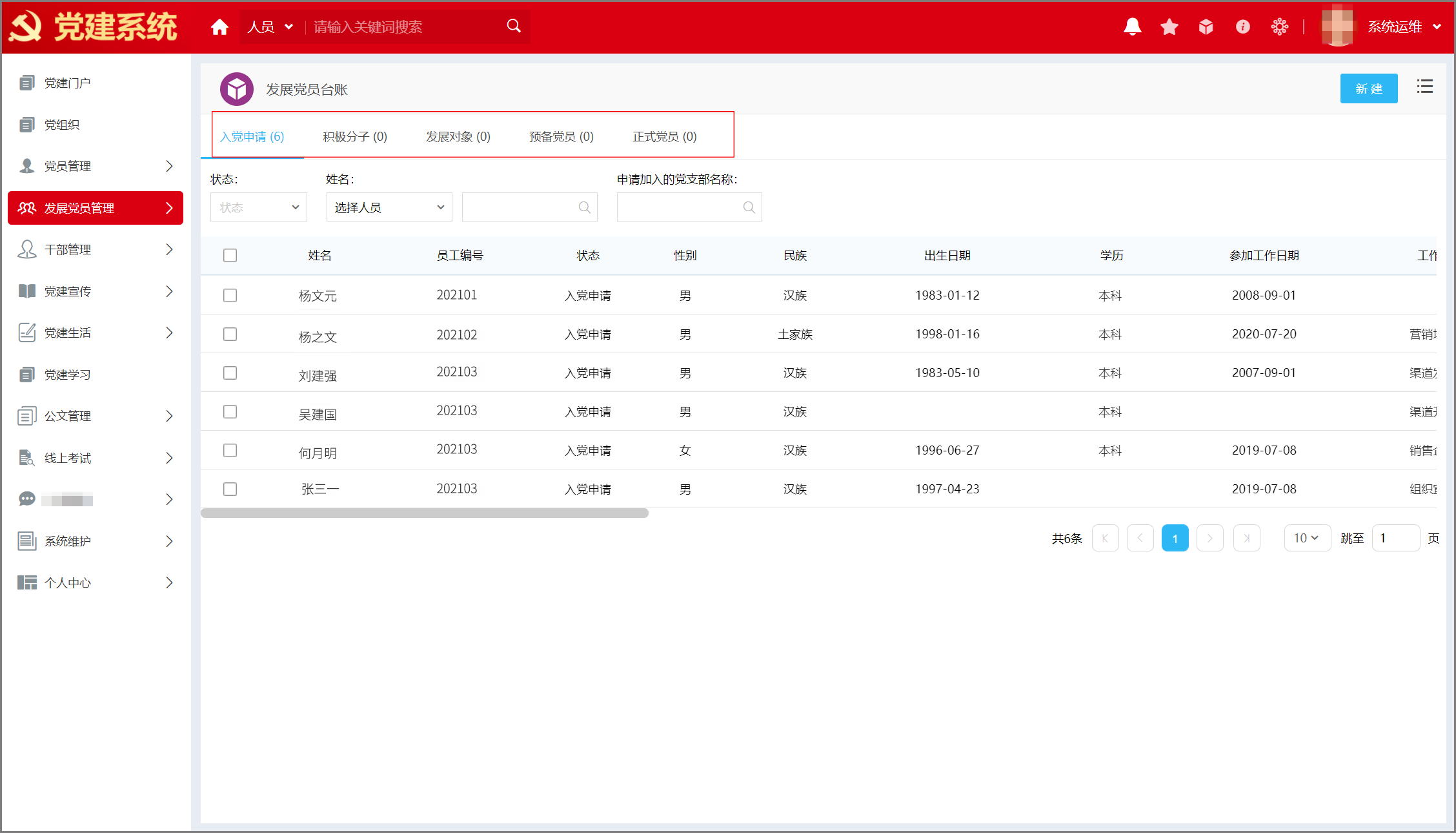Image resolution: width=1456 pixels, height=833 pixels.
Task: Switch to the 发展对象 (0) tab
Action: click(x=458, y=136)
